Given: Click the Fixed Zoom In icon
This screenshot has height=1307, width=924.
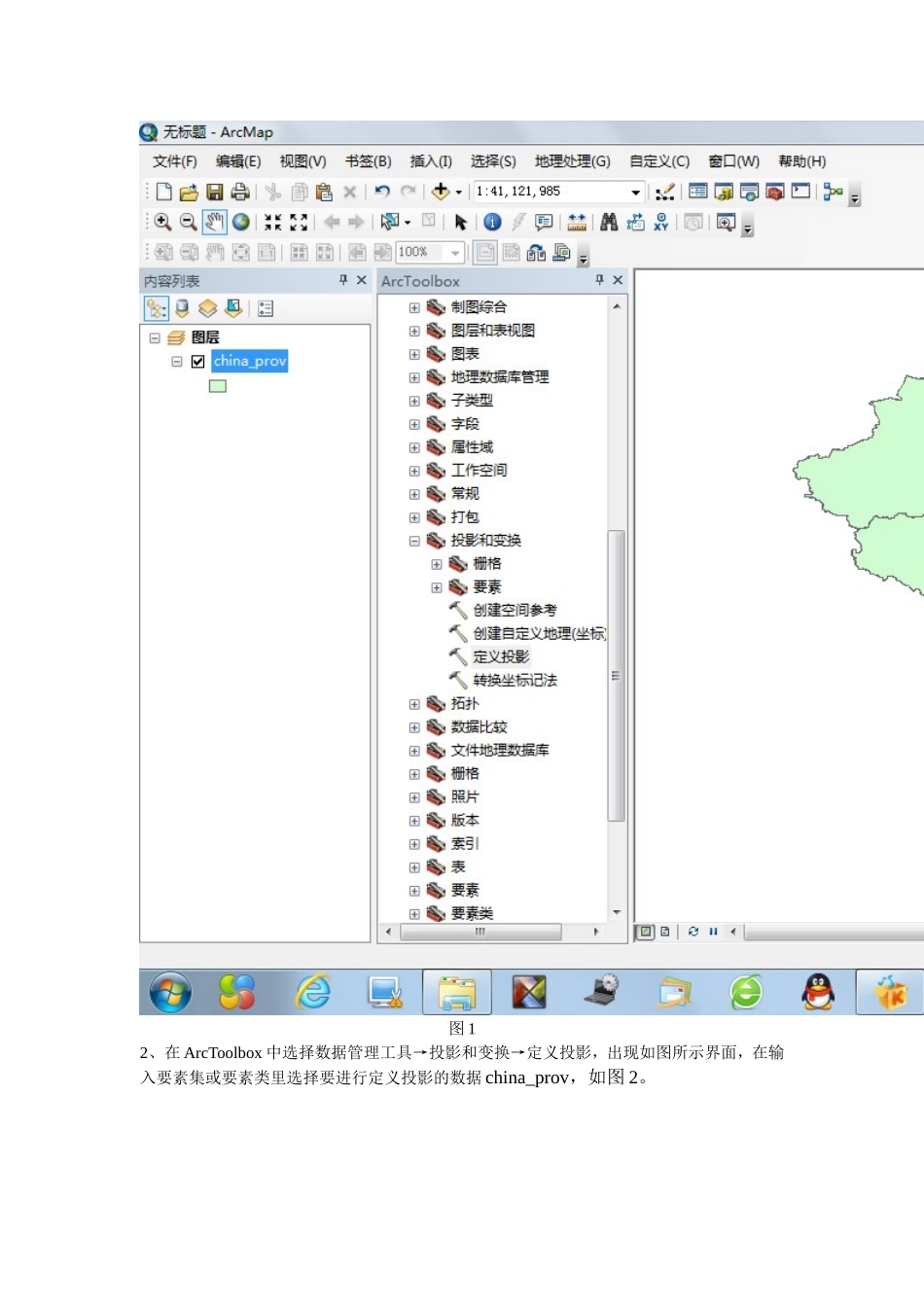Looking at the screenshot, I should click(273, 222).
